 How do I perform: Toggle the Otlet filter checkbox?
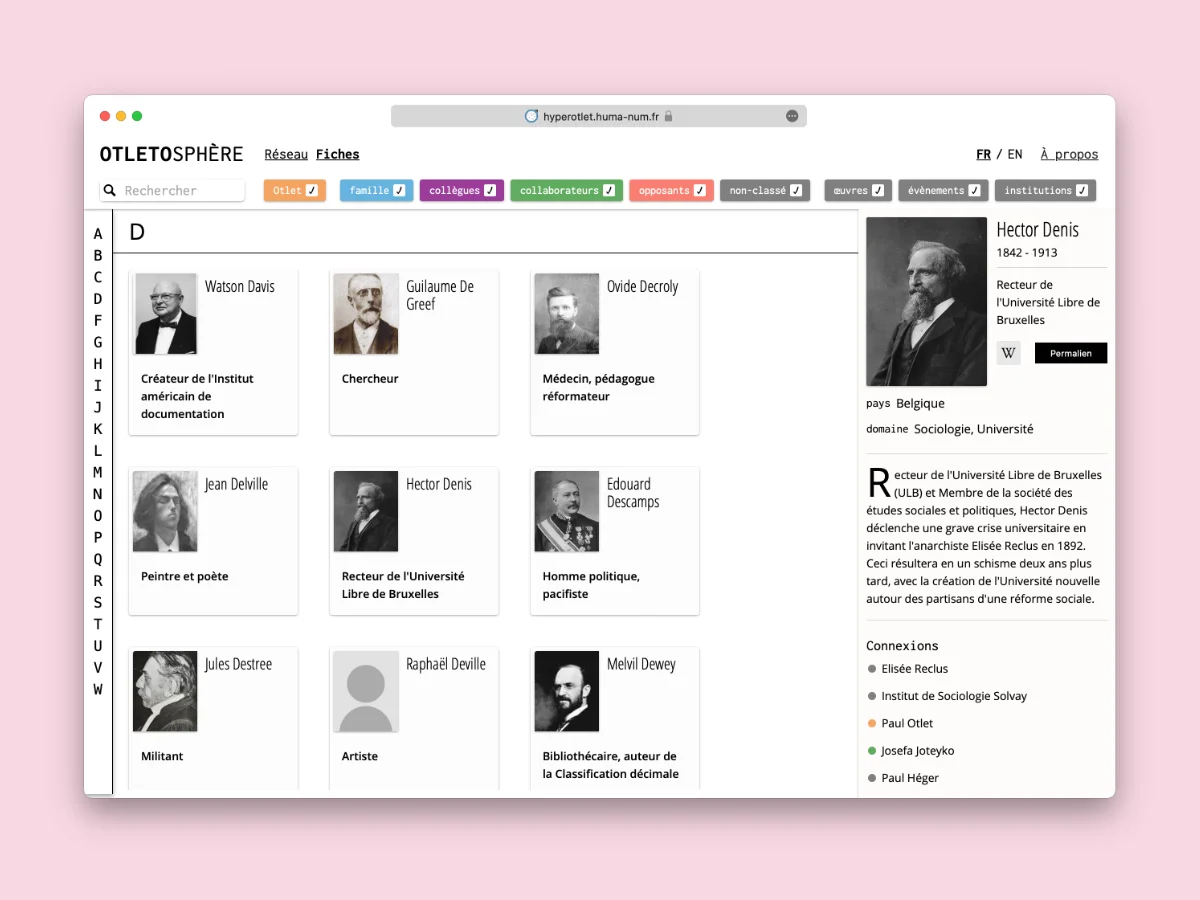(x=312, y=190)
